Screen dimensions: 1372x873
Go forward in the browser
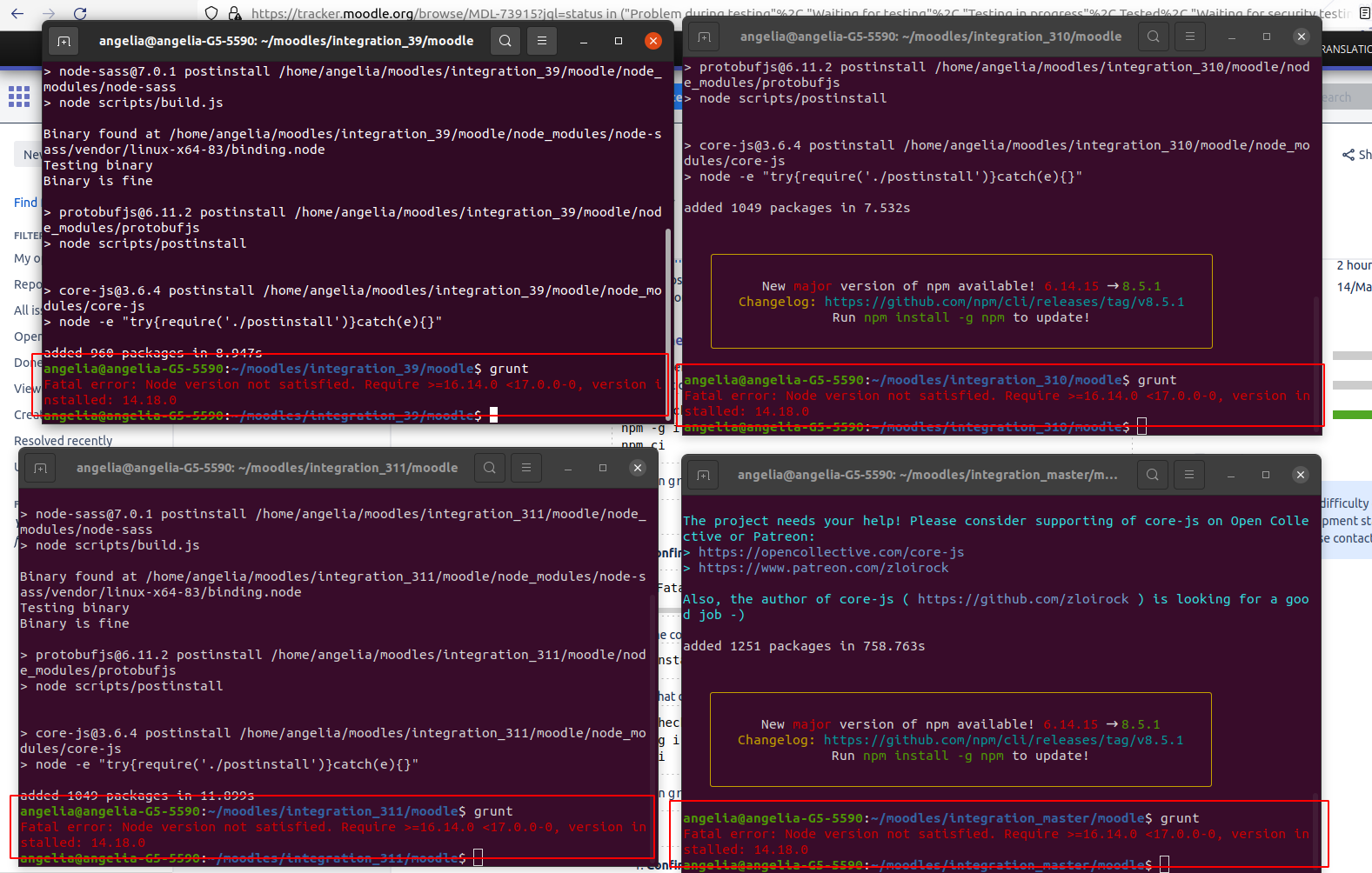(x=49, y=13)
